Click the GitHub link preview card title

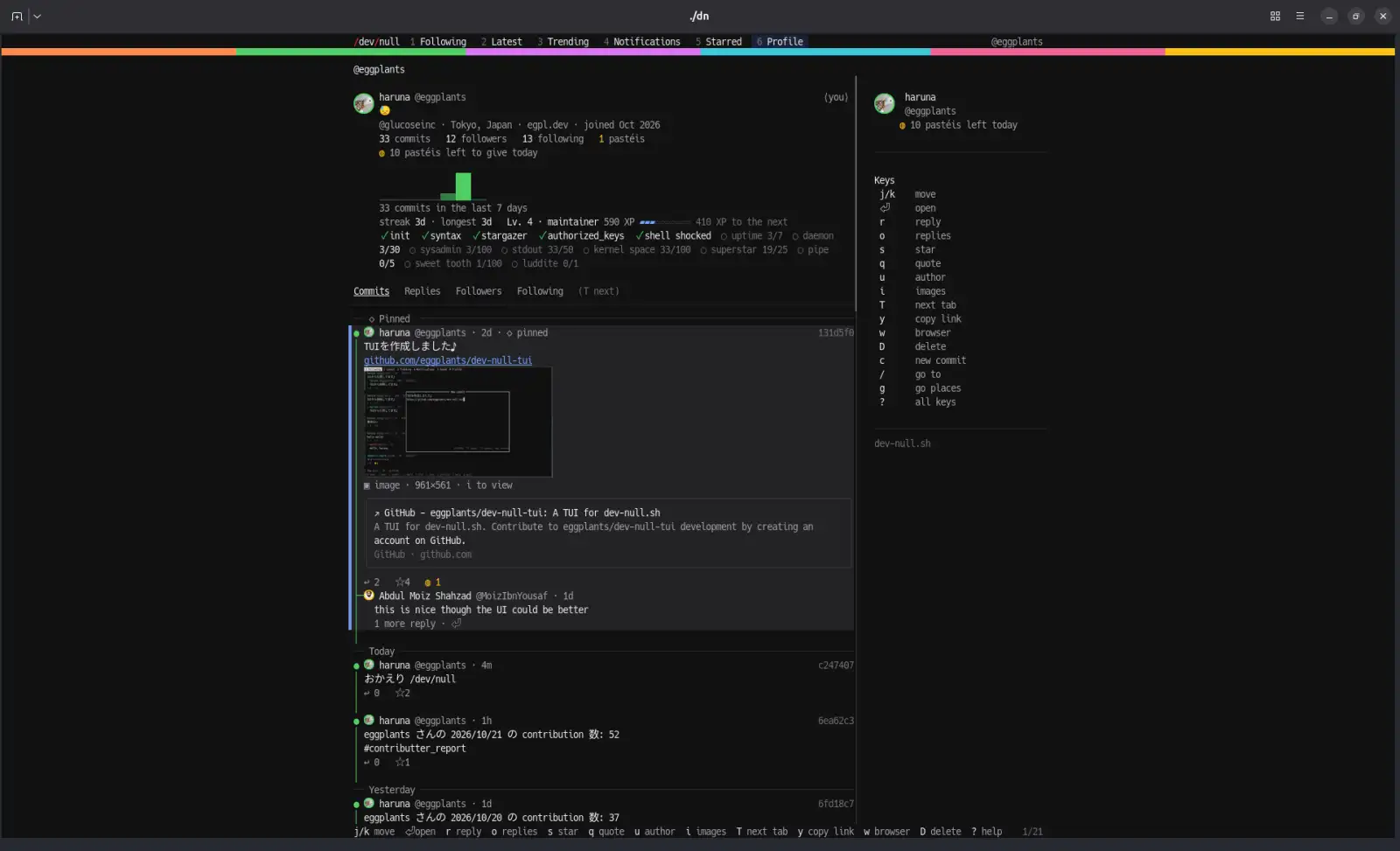point(521,513)
